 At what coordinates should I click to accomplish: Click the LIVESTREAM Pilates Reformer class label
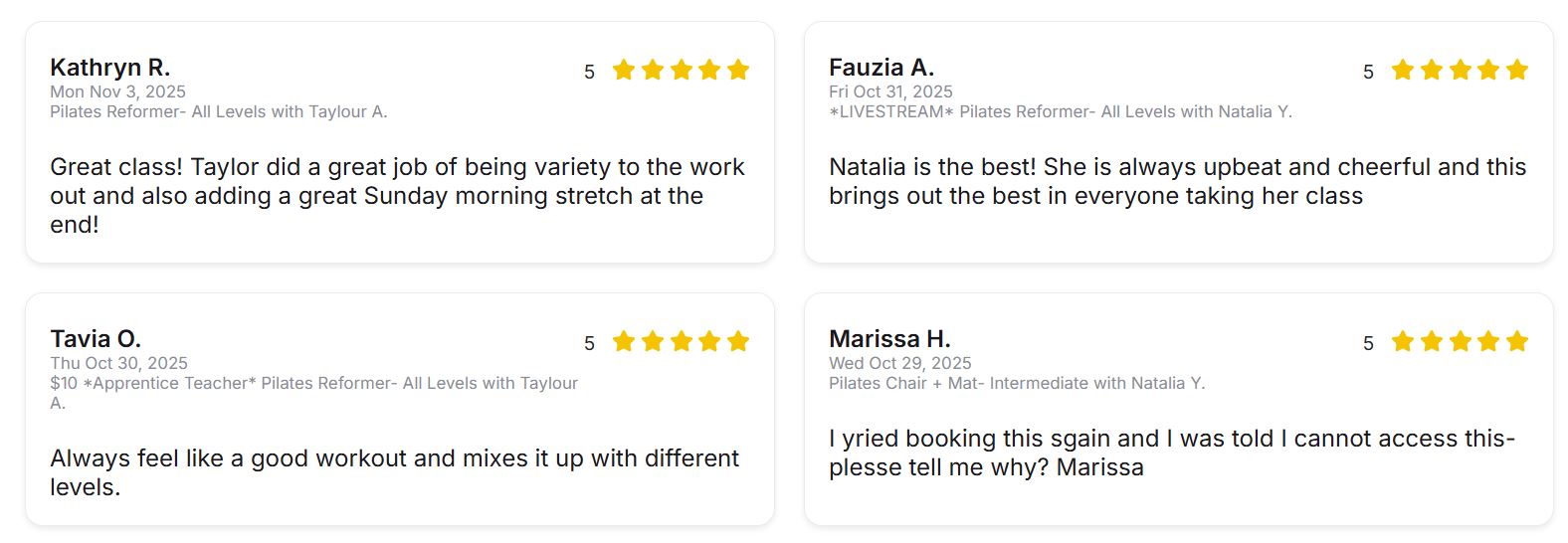pyautogui.click(x=1061, y=112)
